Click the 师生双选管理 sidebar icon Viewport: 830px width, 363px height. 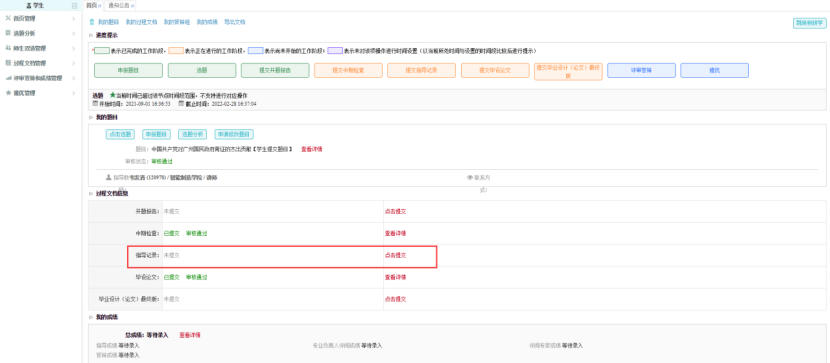click(8, 48)
